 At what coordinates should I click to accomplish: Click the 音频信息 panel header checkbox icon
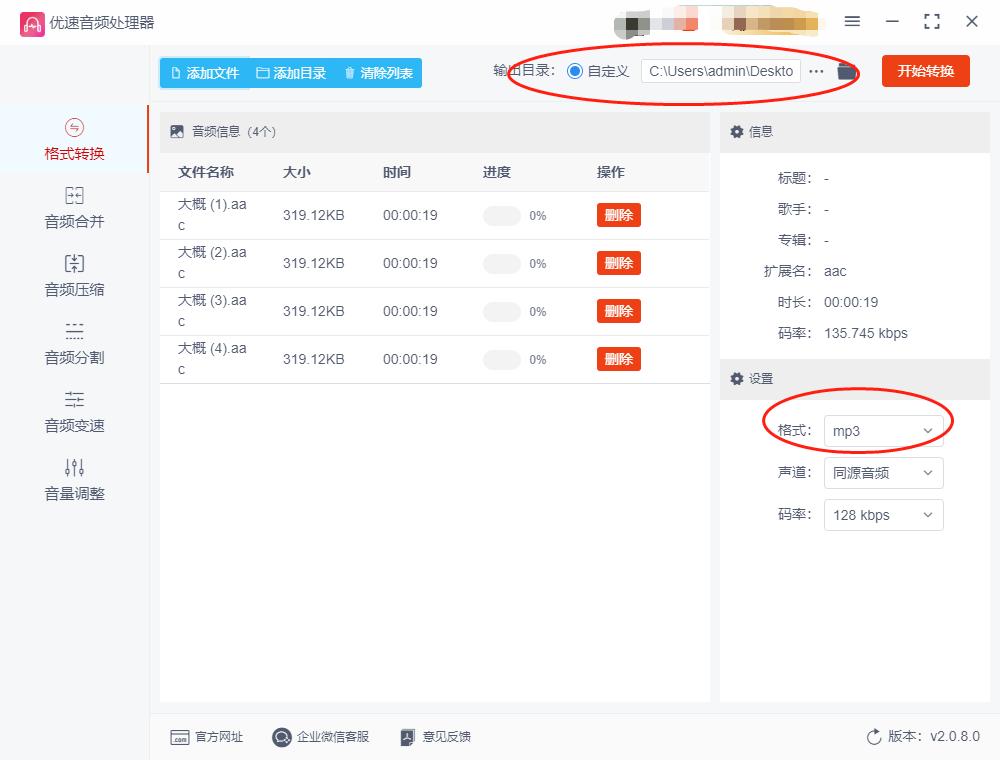pos(177,131)
